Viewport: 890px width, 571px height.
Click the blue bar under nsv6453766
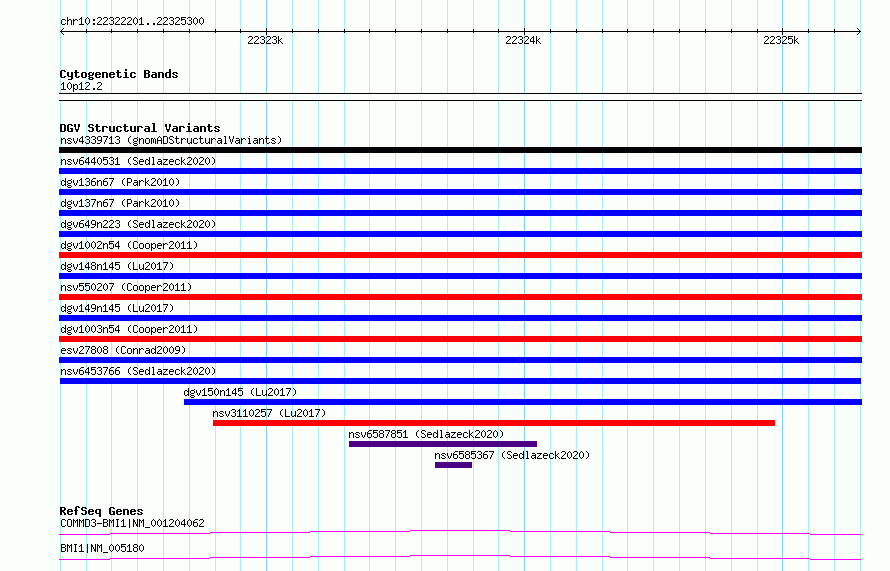(460, 381)
